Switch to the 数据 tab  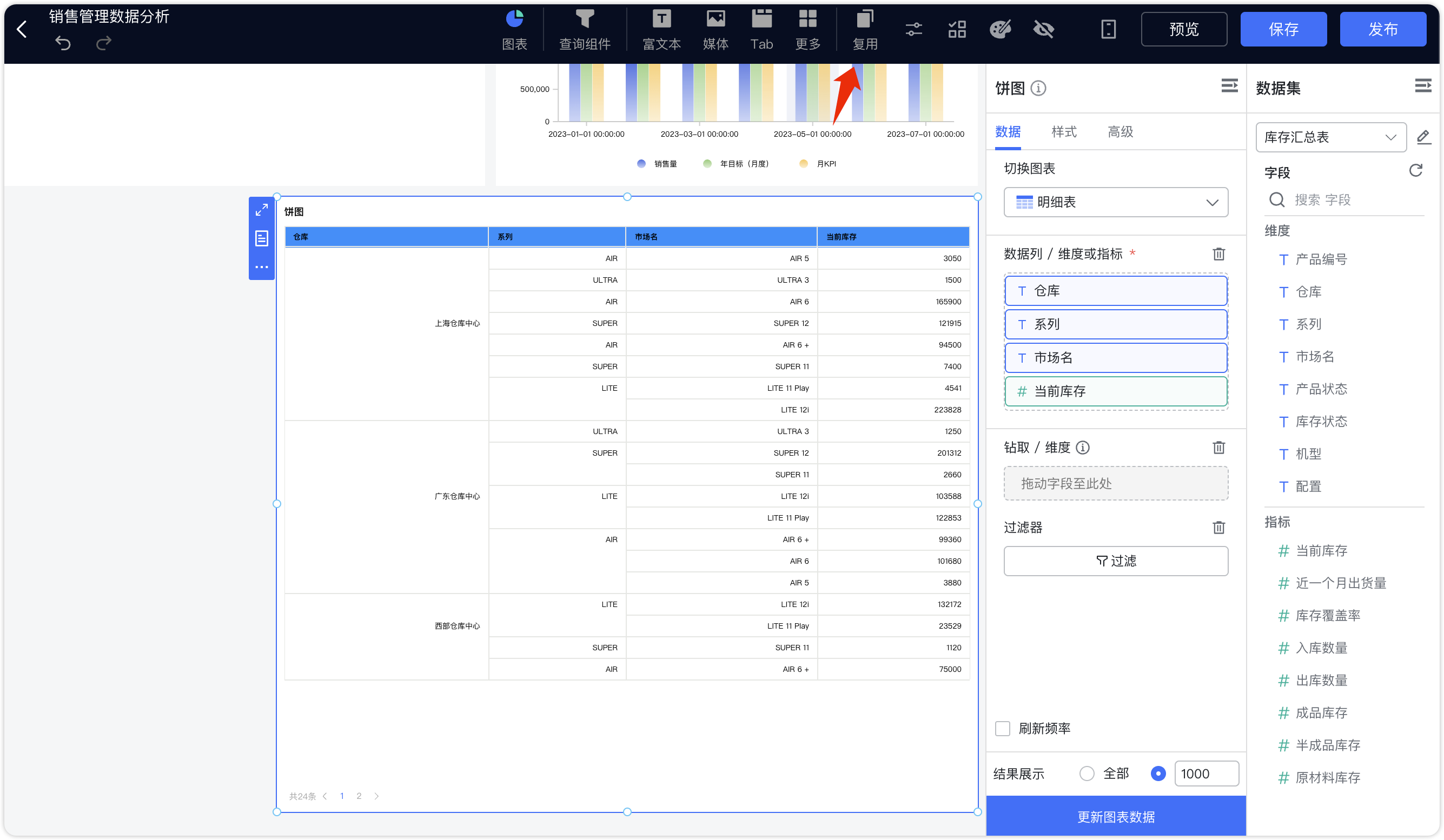1008,132
